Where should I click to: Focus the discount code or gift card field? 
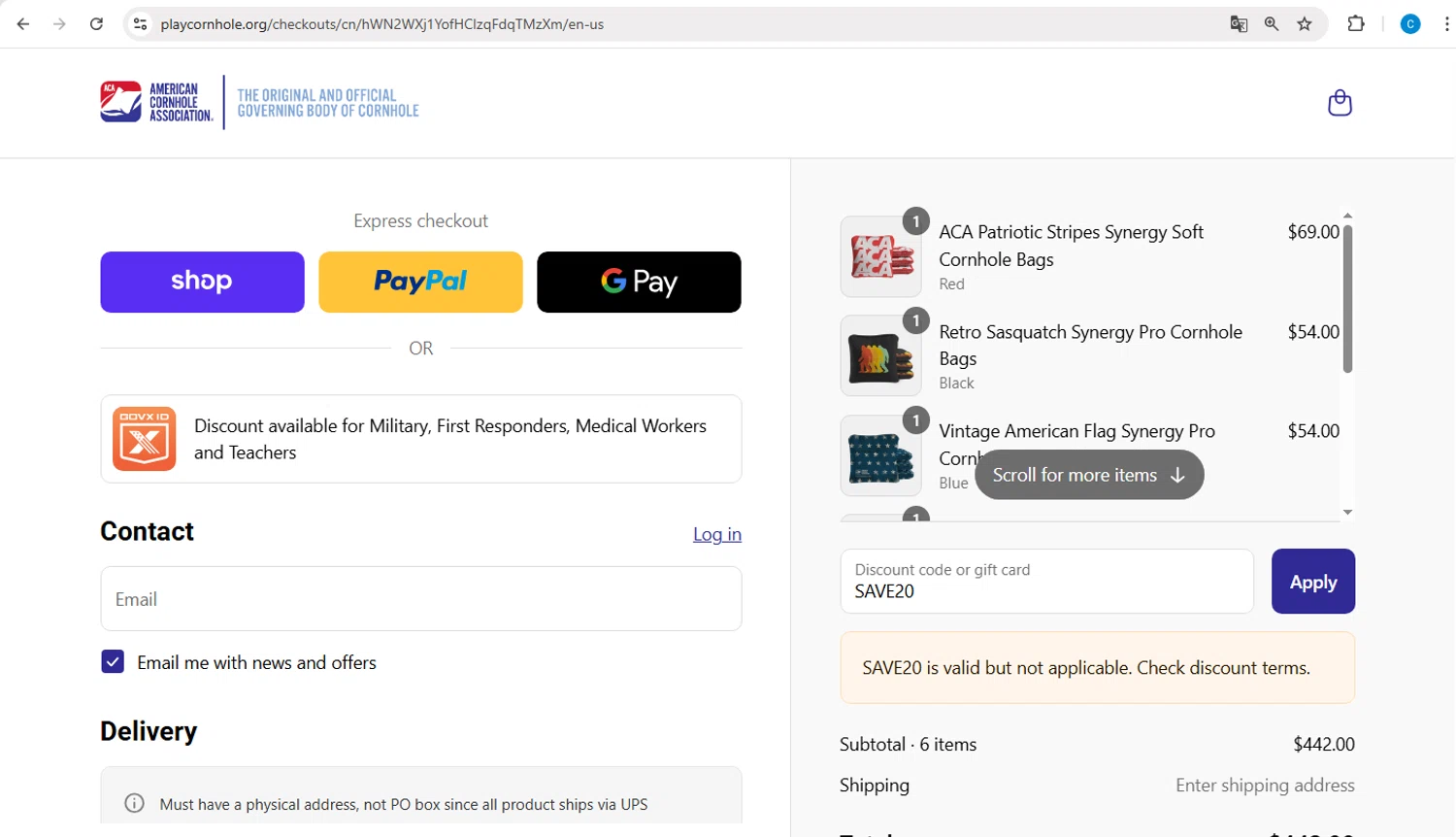1046,582
